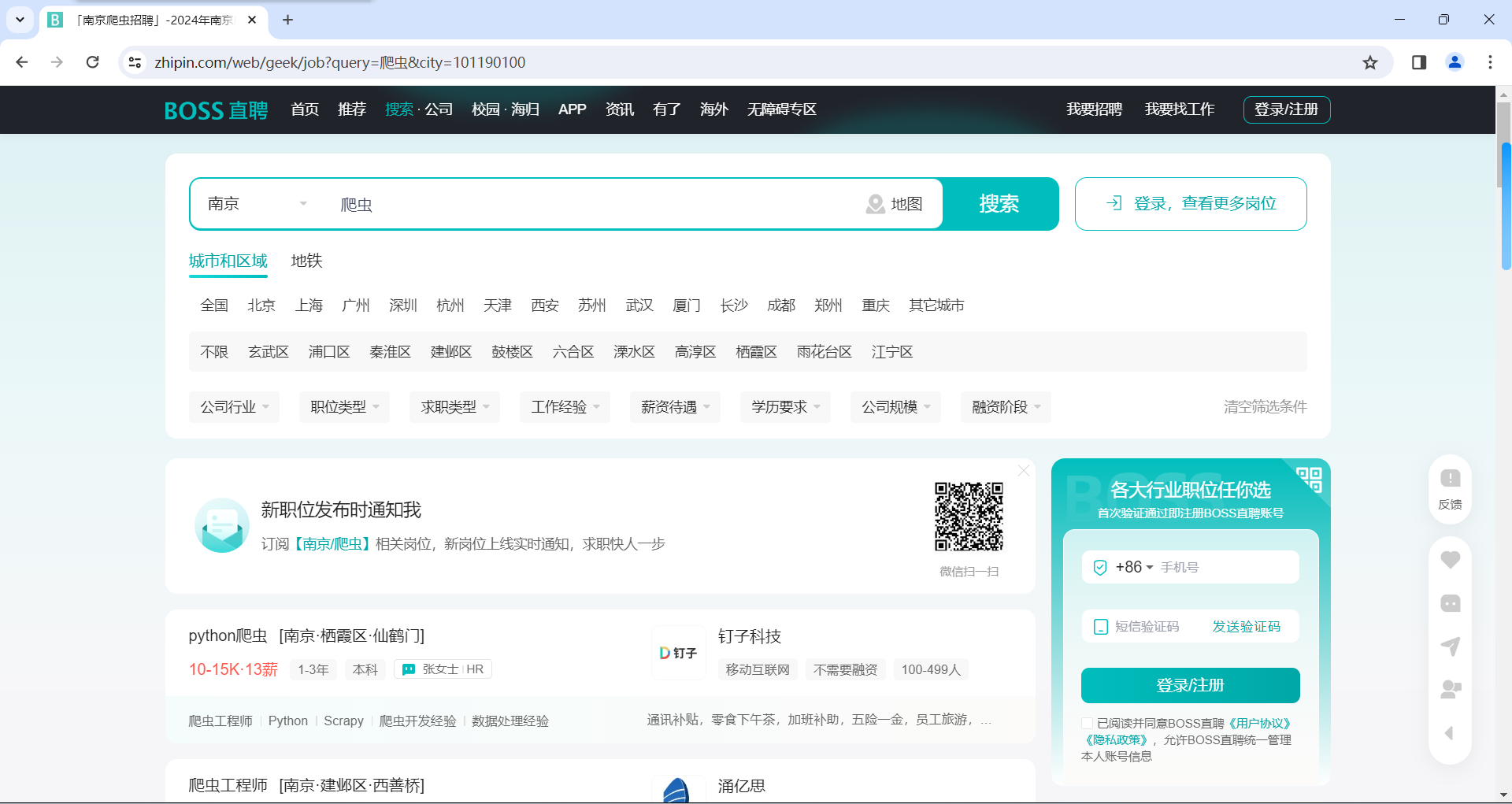Click the green 登录/注册 submit button

[x=1190, y=685]
